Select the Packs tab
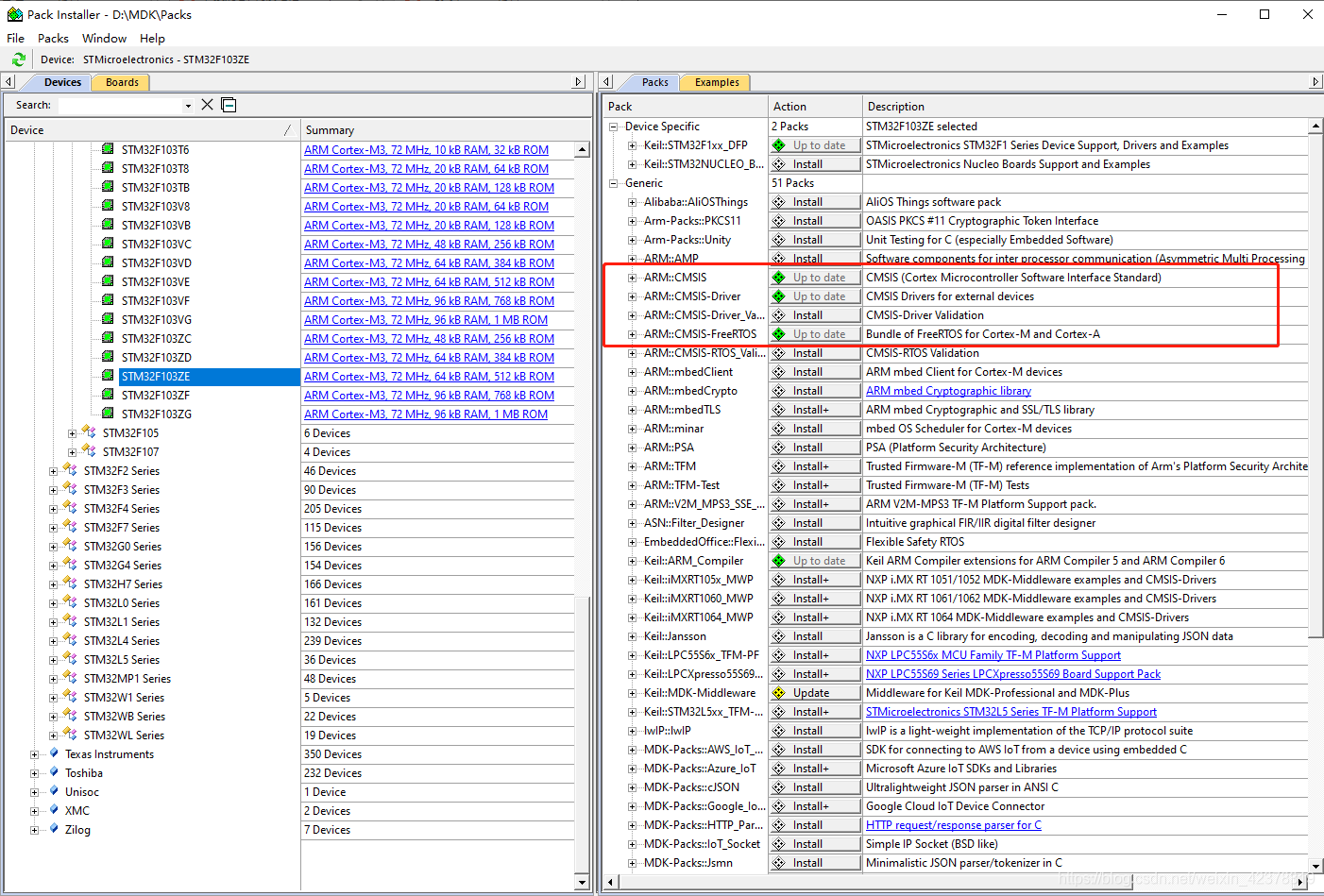The height and width of the screenshot is (896, 1324). 654,82
